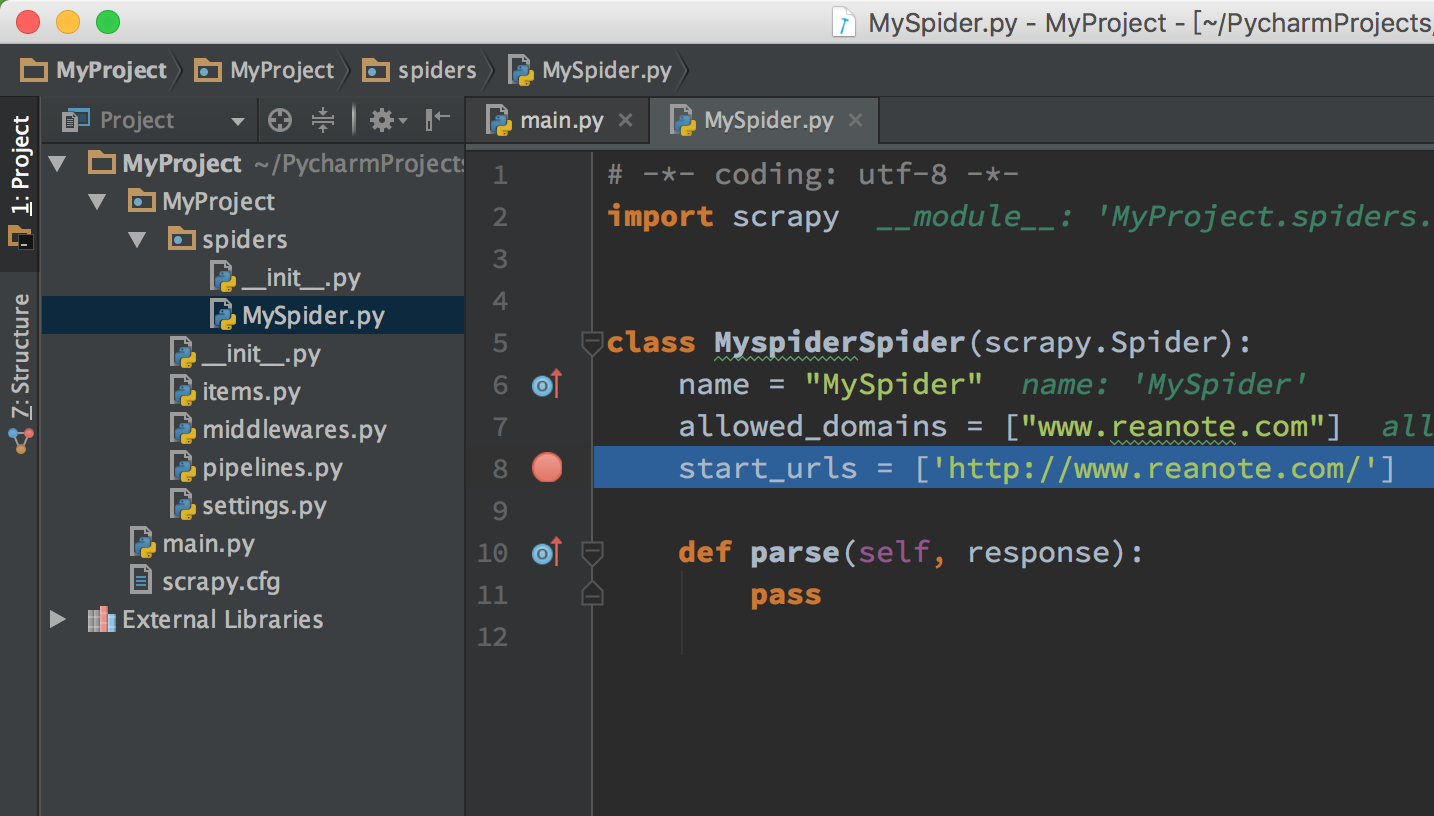Fold the MyspiderSpider class on line 5
The image size is (1434, 816).
[592, 343]
